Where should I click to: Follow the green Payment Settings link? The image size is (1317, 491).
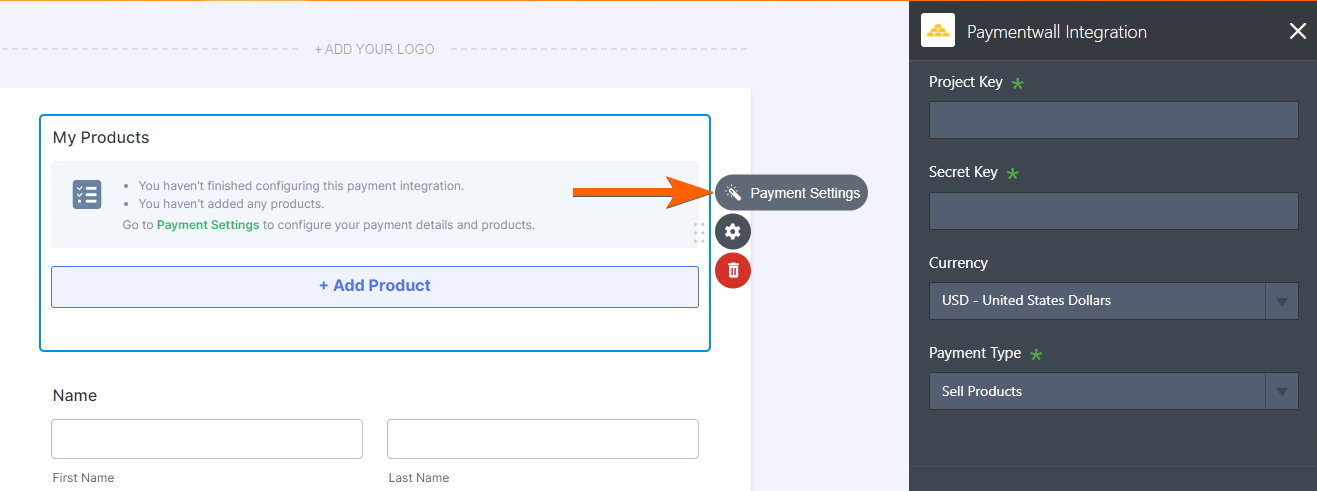[x=208, y=225]
